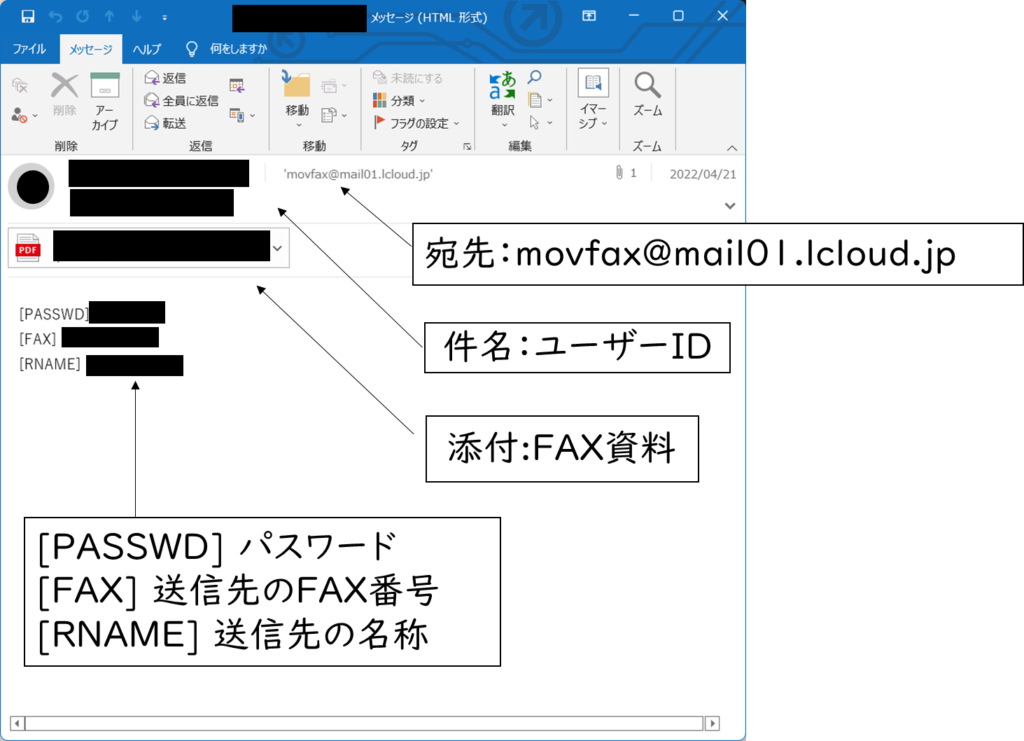Viewport: 1024px width, 741px height.
Task: Click the Ignore conversation icon above the junk button
Action: pos(20,85)
